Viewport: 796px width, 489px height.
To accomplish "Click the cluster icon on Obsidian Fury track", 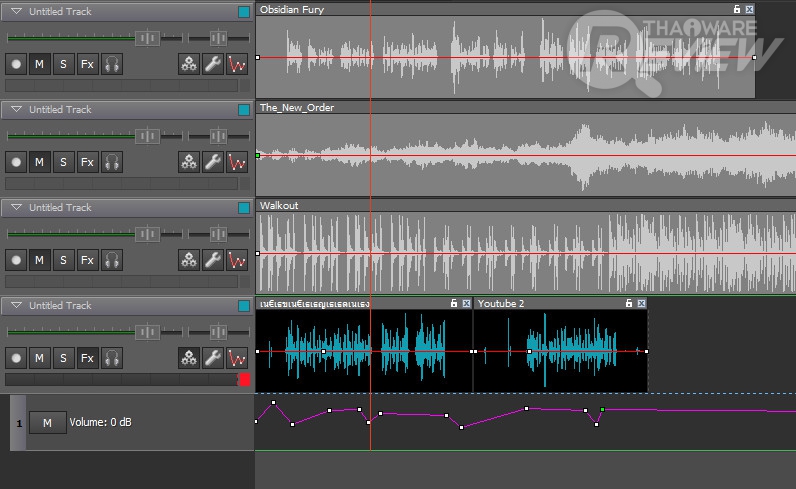I will pyautogui.click(x=189, y=64).
